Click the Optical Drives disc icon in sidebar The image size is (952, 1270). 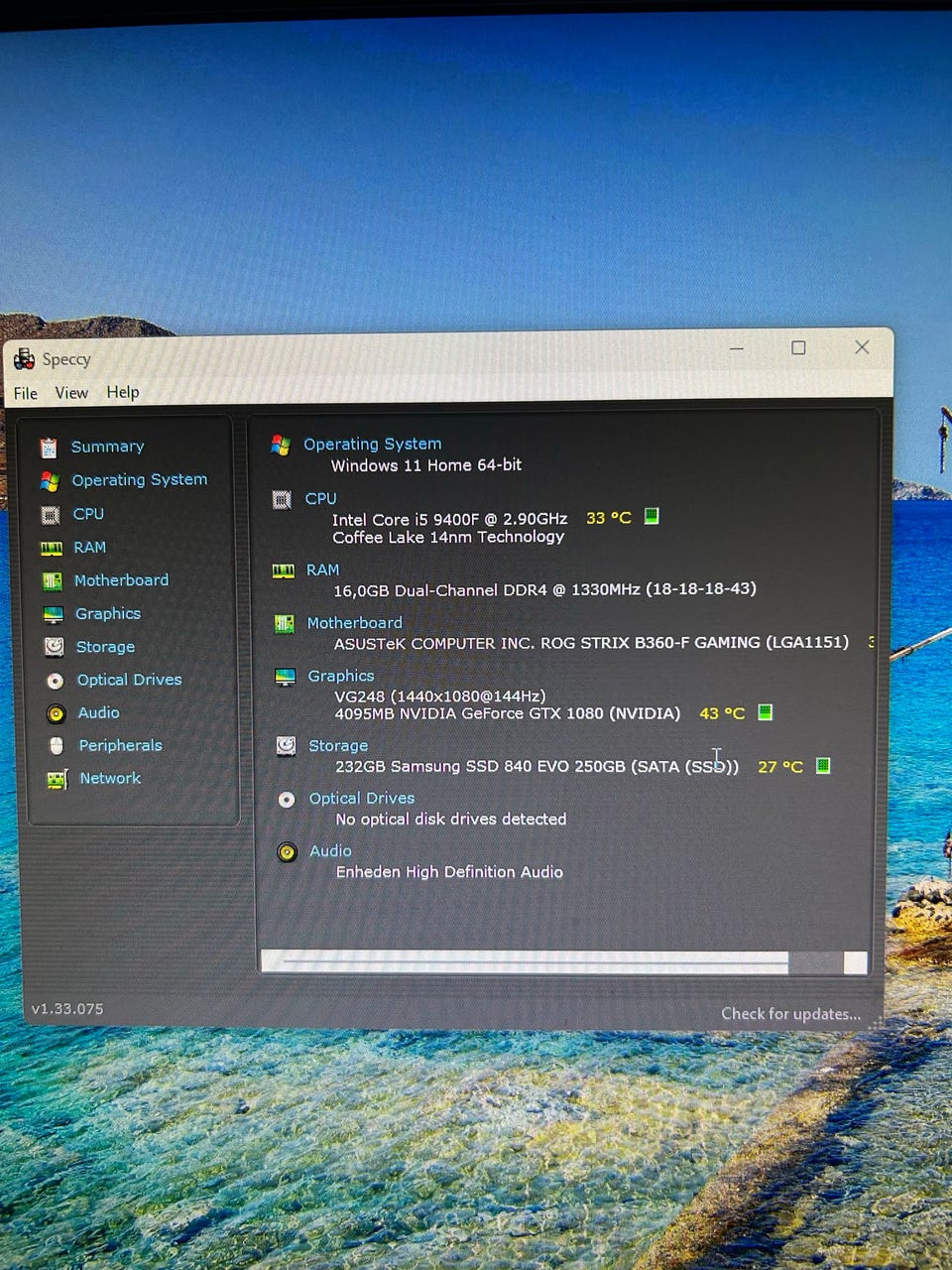pos(56,681)
